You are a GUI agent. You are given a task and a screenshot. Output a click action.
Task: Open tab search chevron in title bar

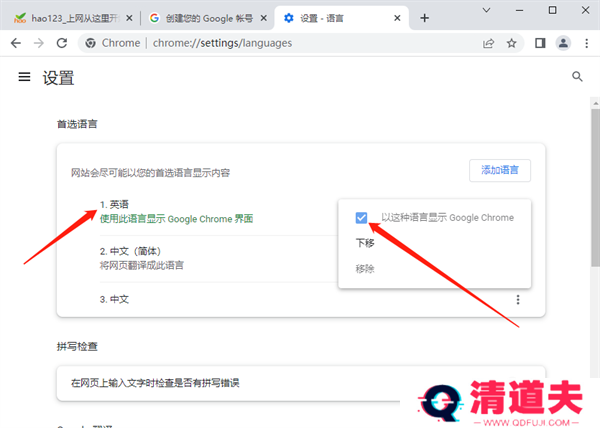click(486, 10)
